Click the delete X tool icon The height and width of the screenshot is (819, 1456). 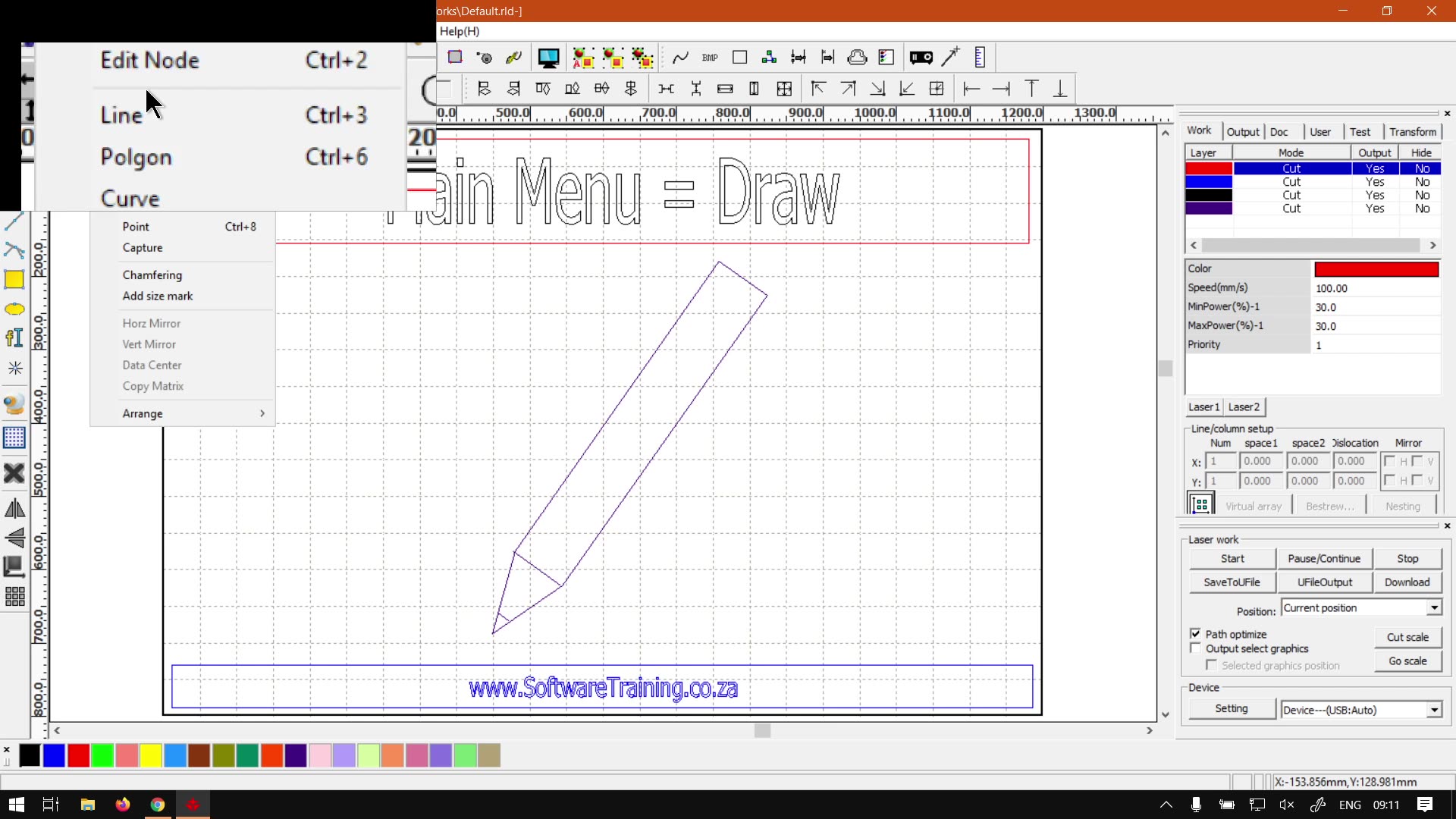click(14, 473)
